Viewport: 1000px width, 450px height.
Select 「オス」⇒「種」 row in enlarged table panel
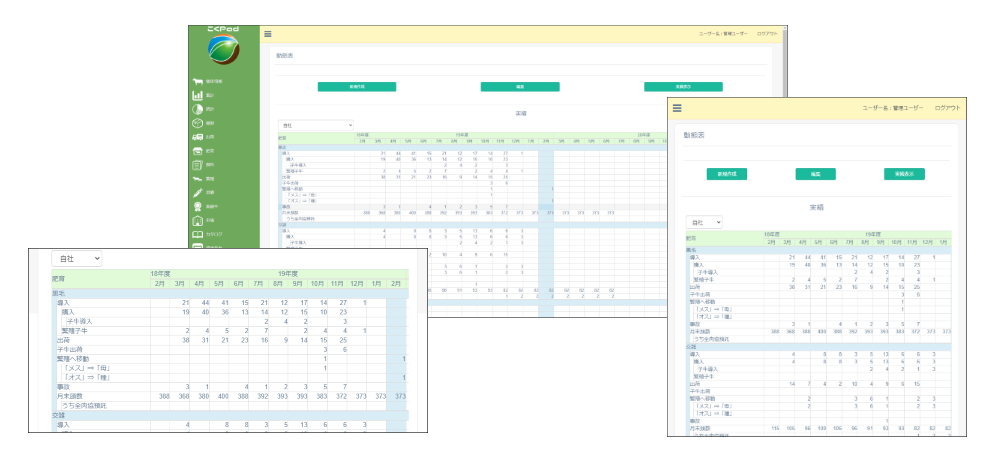(85, 378)
